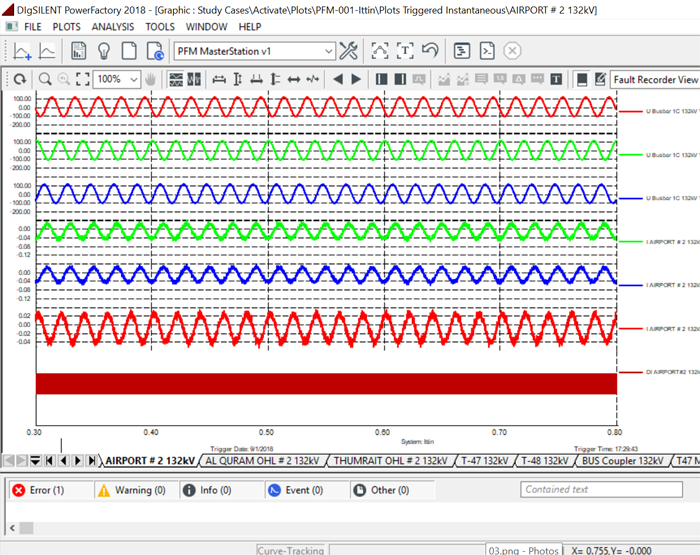Click the dark red DI AIRPORT signal bar
Screen dimensions: 700x555
(x=325, y=383)
